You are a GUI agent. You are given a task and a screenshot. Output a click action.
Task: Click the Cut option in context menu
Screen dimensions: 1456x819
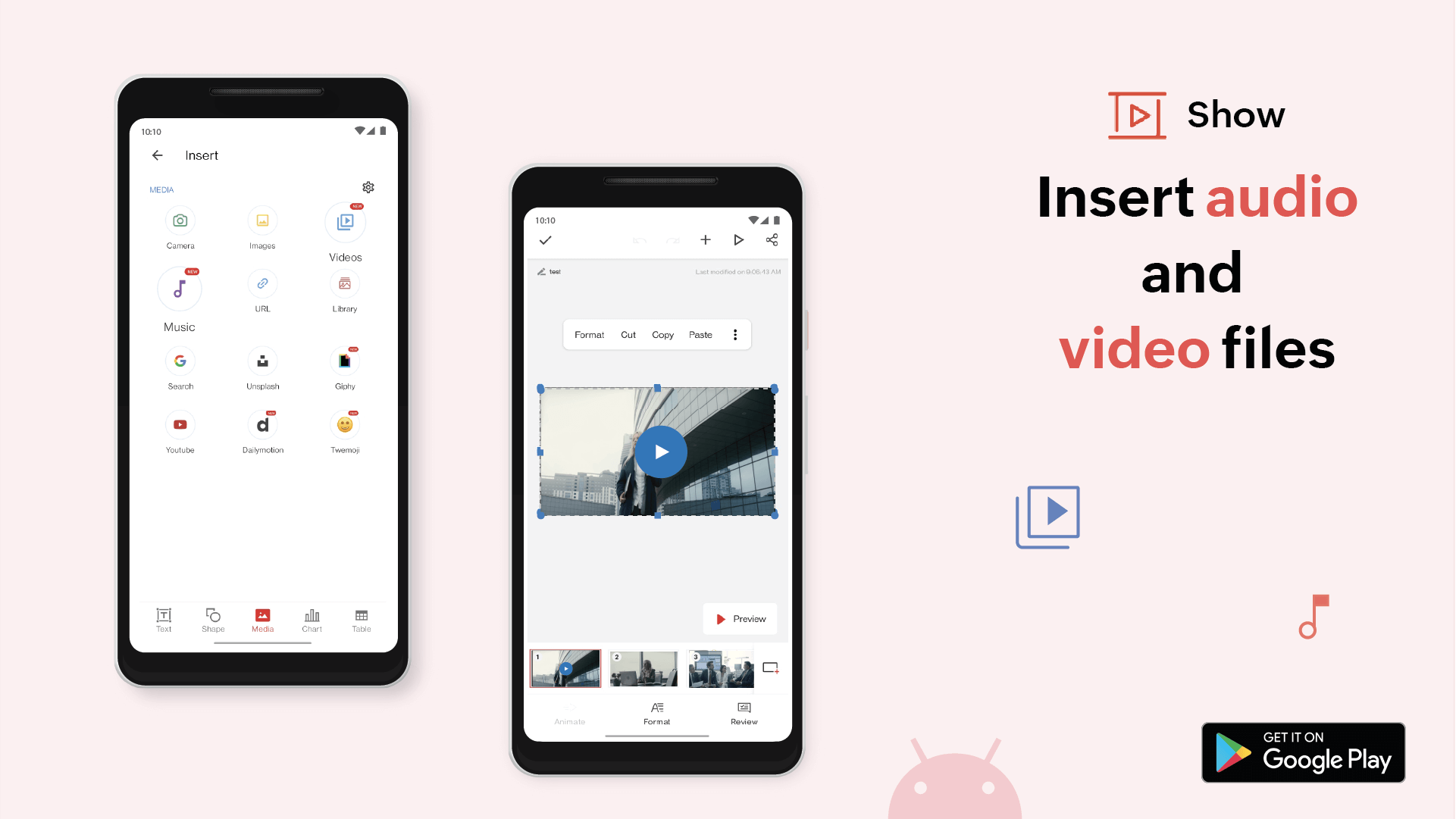point(628,334)
